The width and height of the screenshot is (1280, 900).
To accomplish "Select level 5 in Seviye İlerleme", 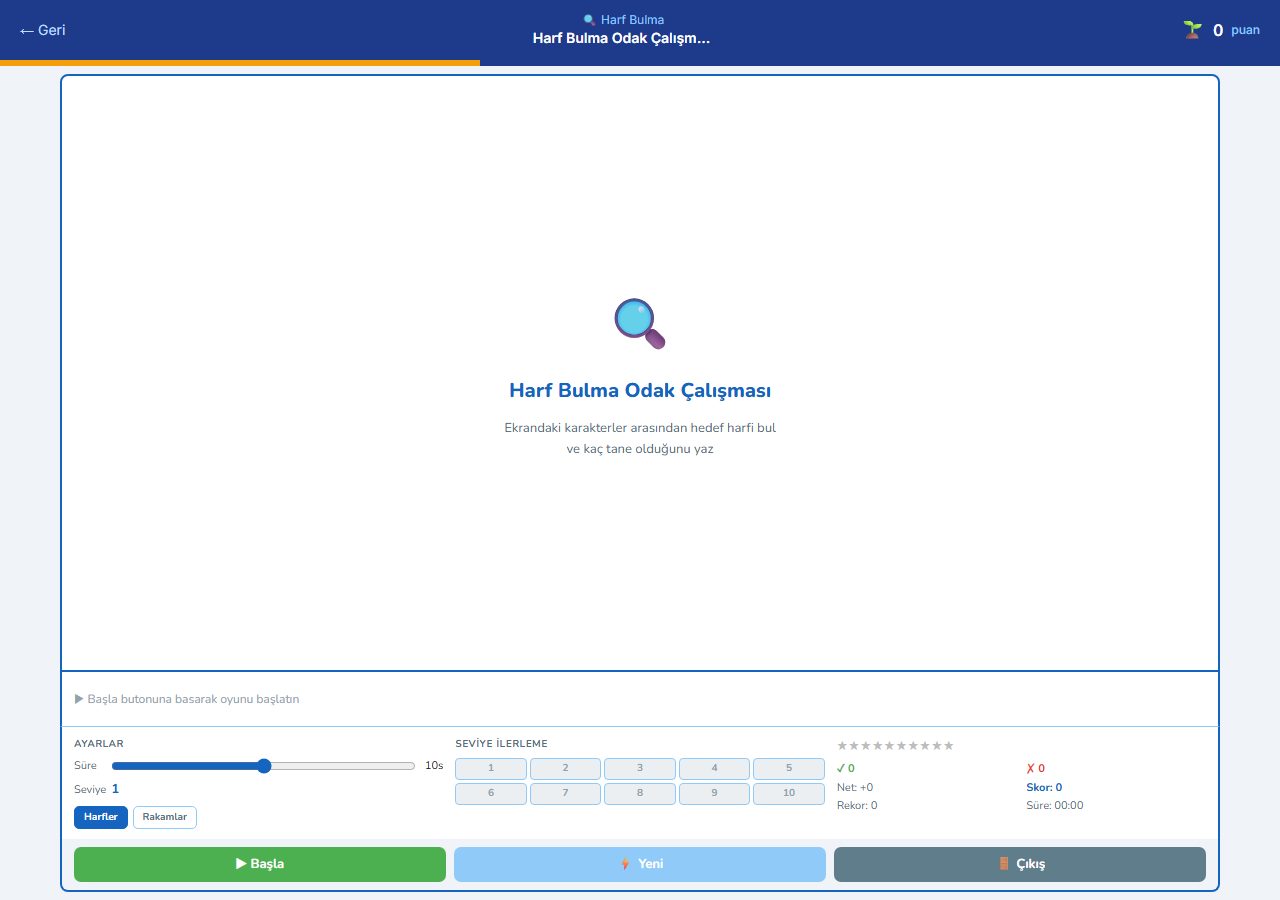I will tap(789, 768).
